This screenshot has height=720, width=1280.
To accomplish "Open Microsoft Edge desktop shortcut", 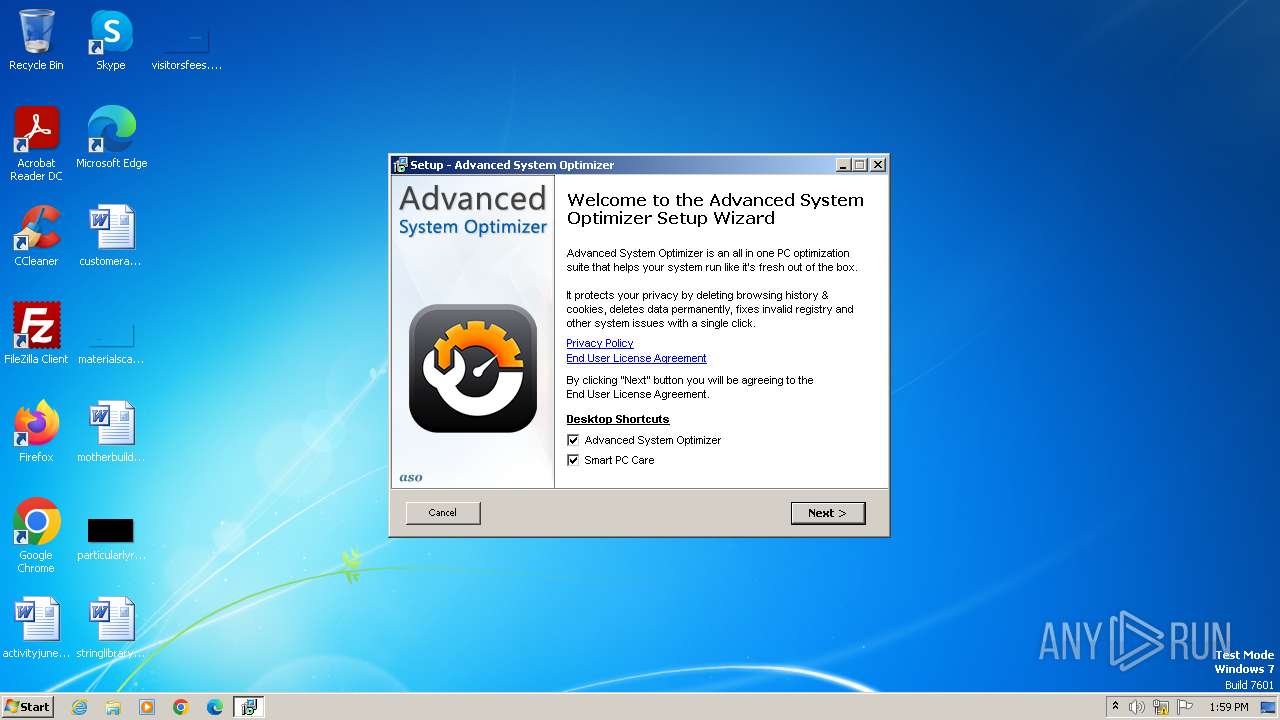I will (x=111, y=137).
